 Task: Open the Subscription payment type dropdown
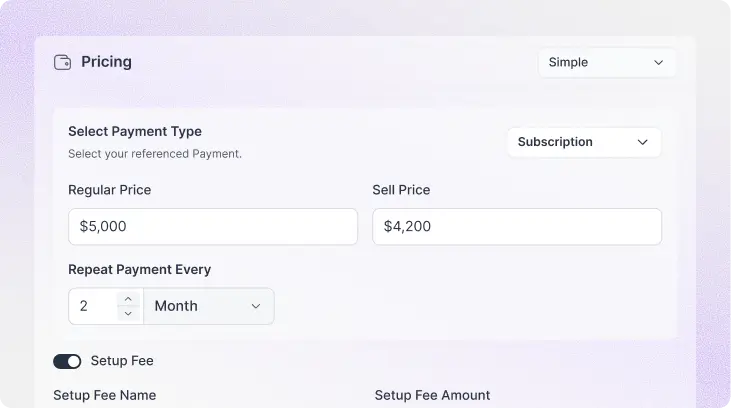click(584, 142)
